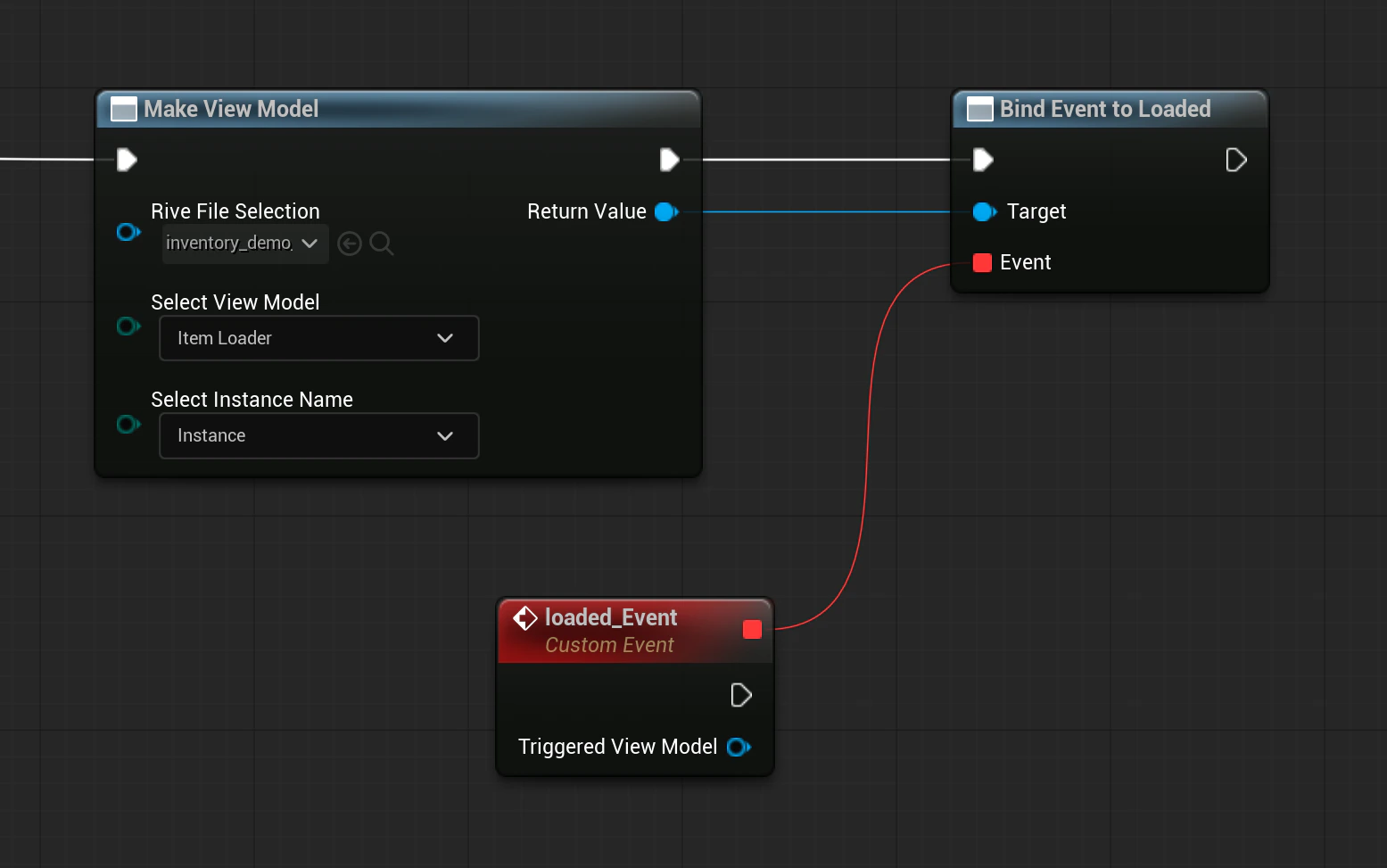
Task: Open the Item Loader view model dropdown
Action: click(318, 338)
